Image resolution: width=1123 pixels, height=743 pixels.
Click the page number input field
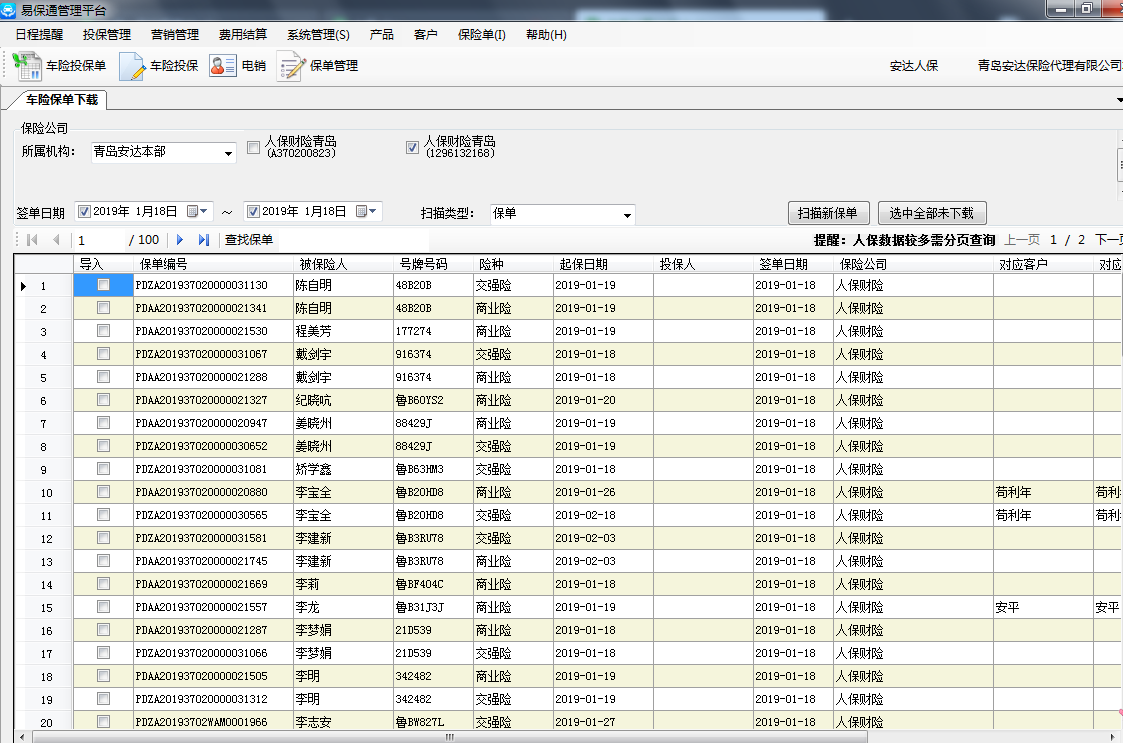pyautogui.click(x=100, y=240)
